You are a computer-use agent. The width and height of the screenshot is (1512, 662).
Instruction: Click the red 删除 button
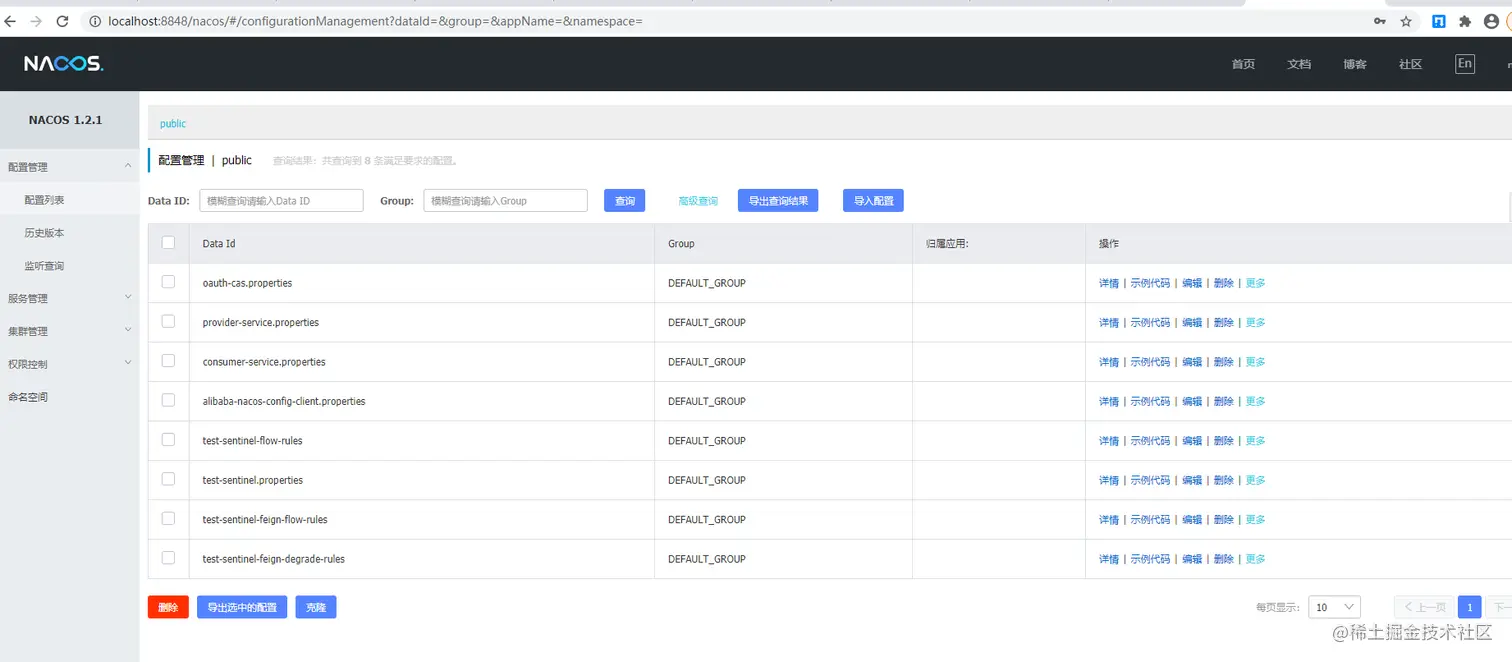(x=168, y=607)
